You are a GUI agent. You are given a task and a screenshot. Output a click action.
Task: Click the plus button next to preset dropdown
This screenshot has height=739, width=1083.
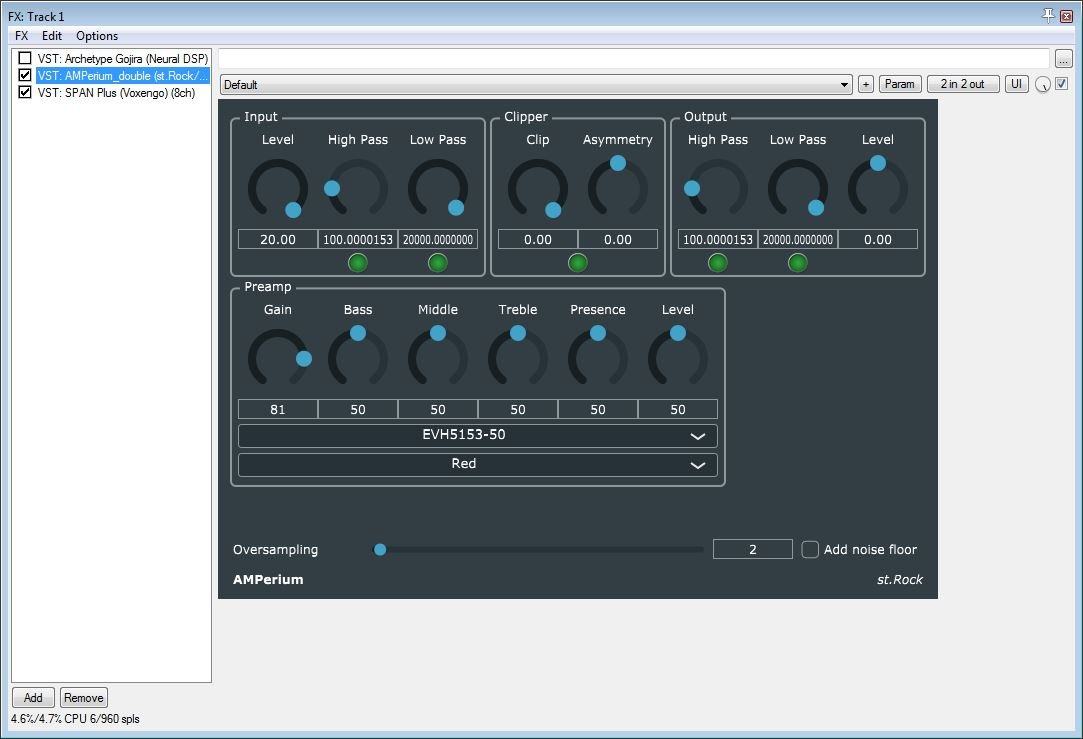866,84
